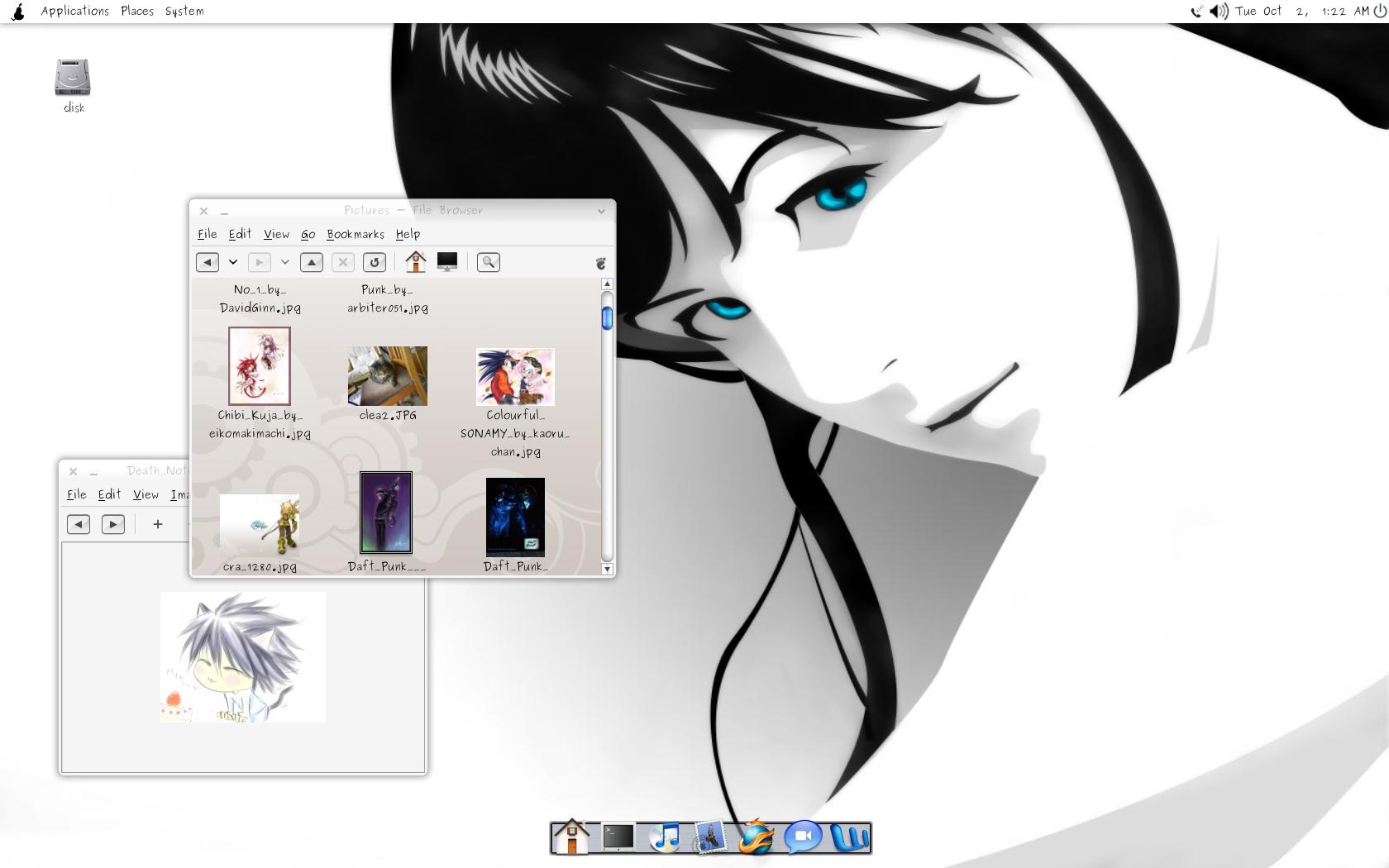Click chibi drawing in image viewer
The height and width of the screenshot is (868, 1389).
(242, 657)
